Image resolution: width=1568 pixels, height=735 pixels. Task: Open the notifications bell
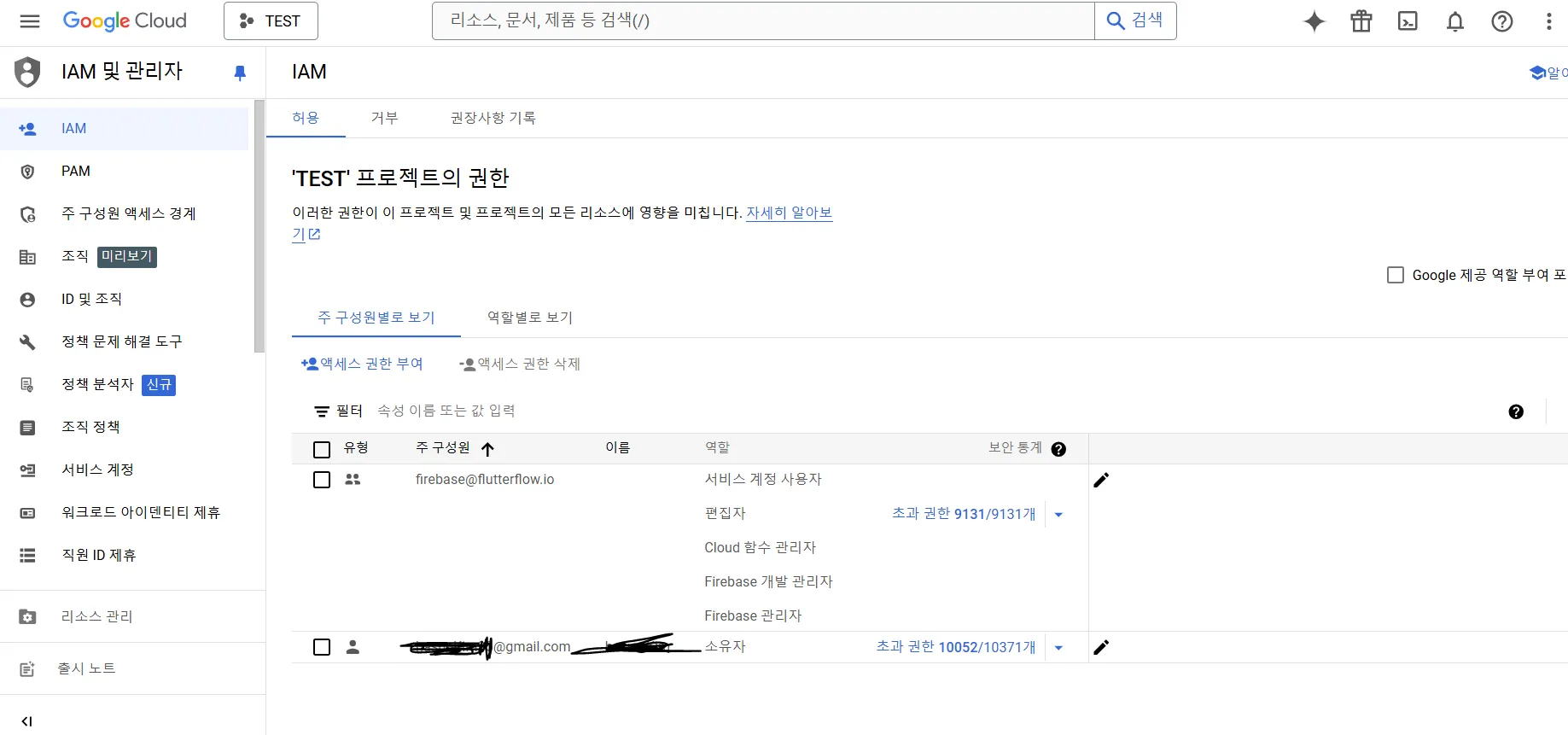1455,21
